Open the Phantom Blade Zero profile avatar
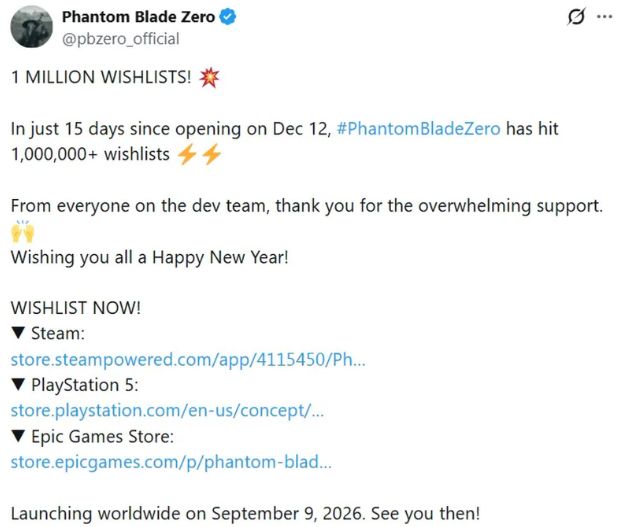The width and height of the screenshot is (624, 527). click(x=31, y=27)
